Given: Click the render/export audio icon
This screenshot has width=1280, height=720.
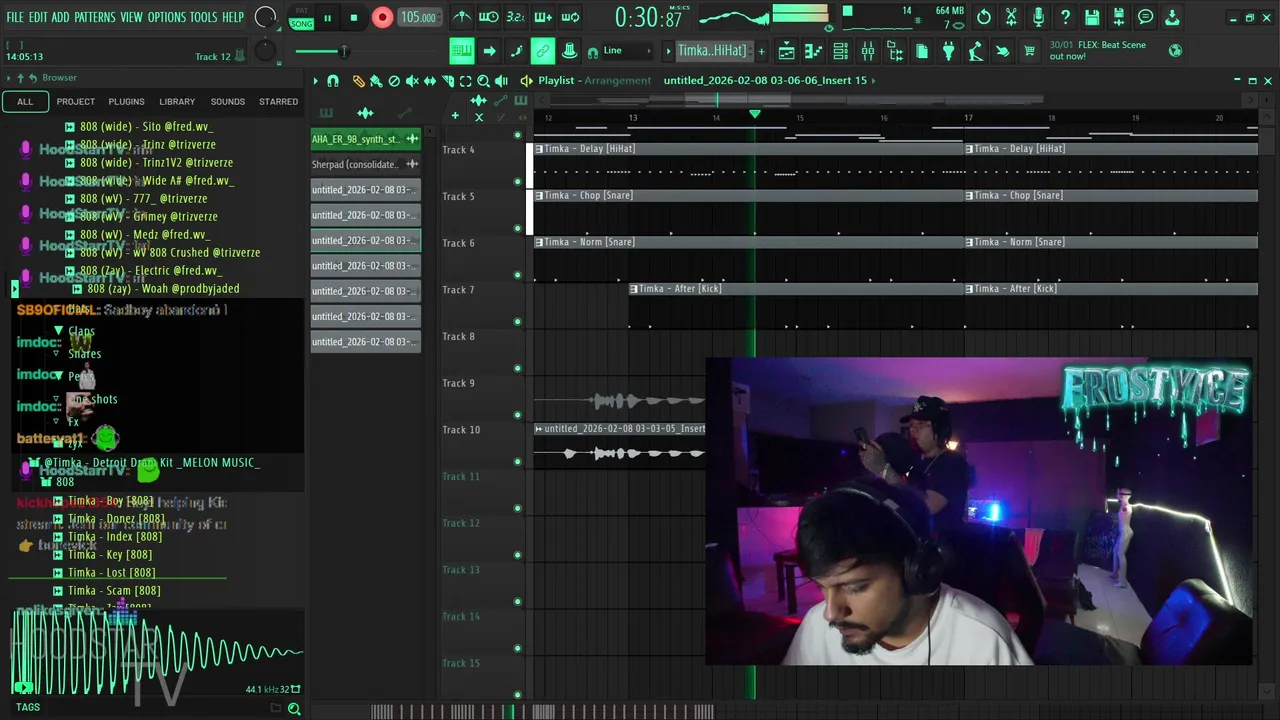Looking at the screenshot, I should tap(1119, 17).
